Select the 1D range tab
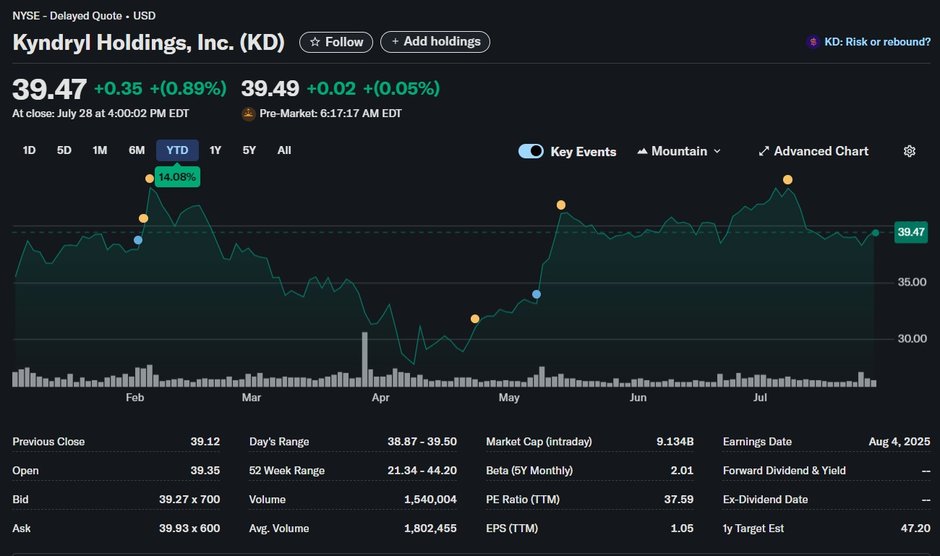940x556 pixels. coord(29,151)
